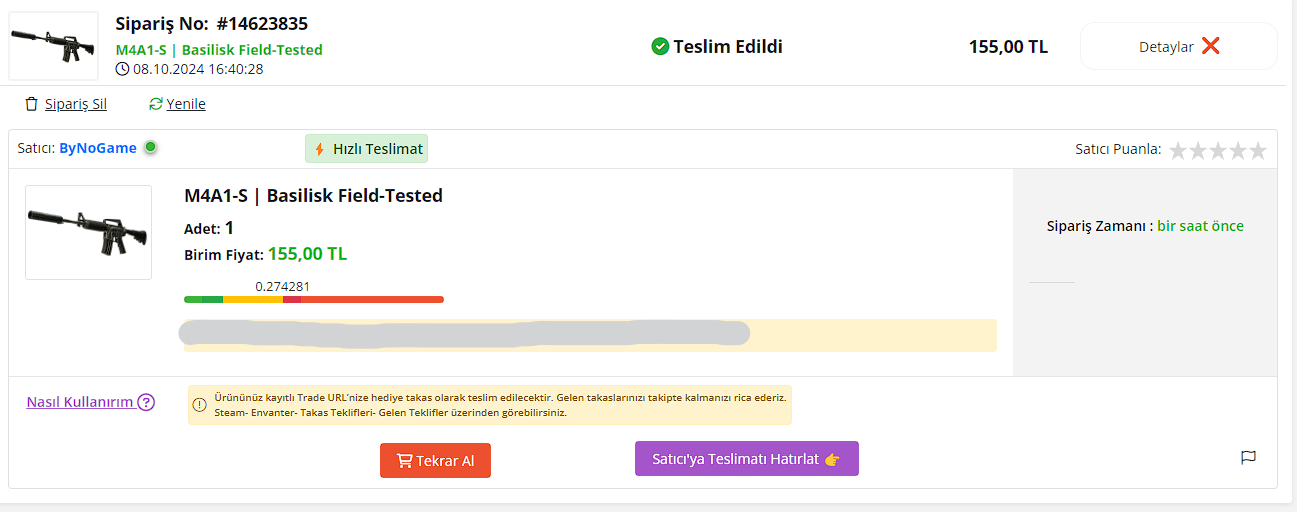Viewport: 1297px width, 512px height.
Task: Click the shopping cart icon in Tekrar Al
Action: (404, 461)
